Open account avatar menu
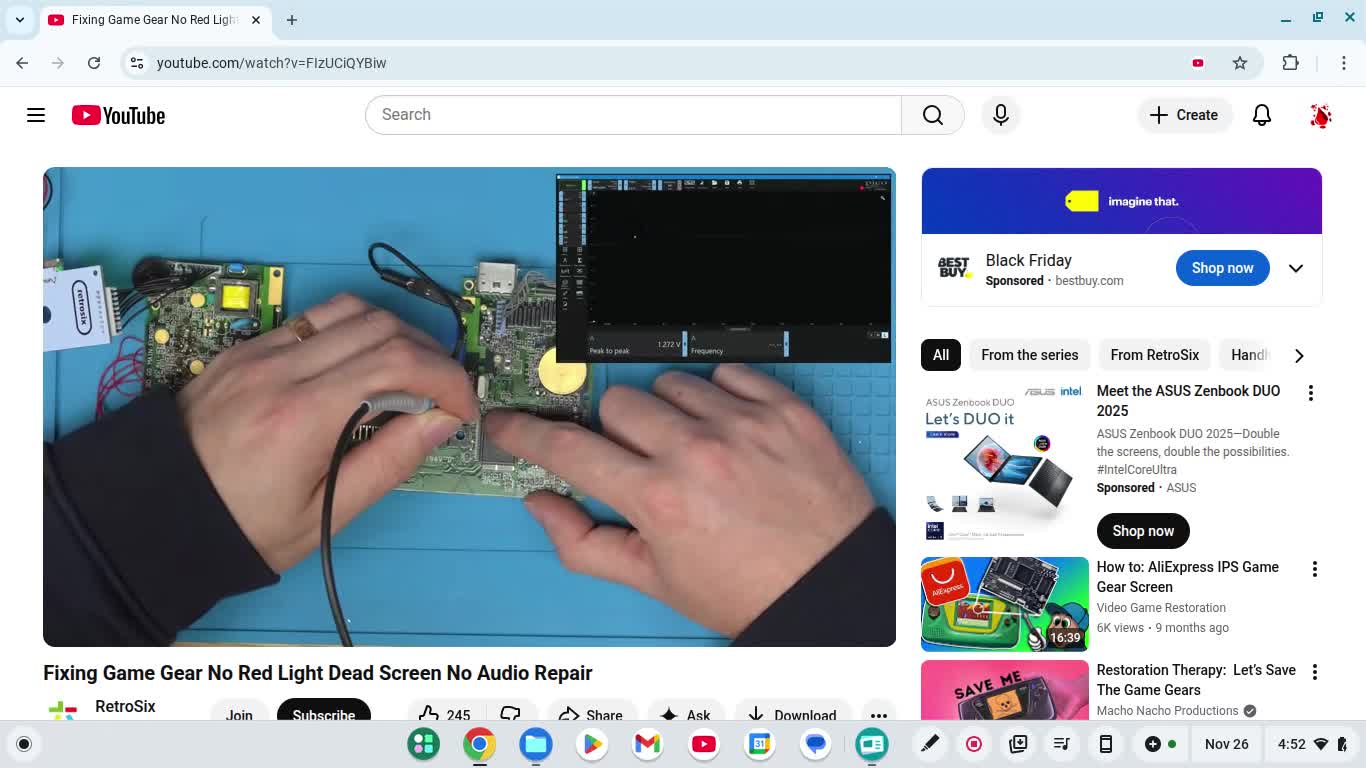The image size is (1366, 768). [x=1320, y=115]
